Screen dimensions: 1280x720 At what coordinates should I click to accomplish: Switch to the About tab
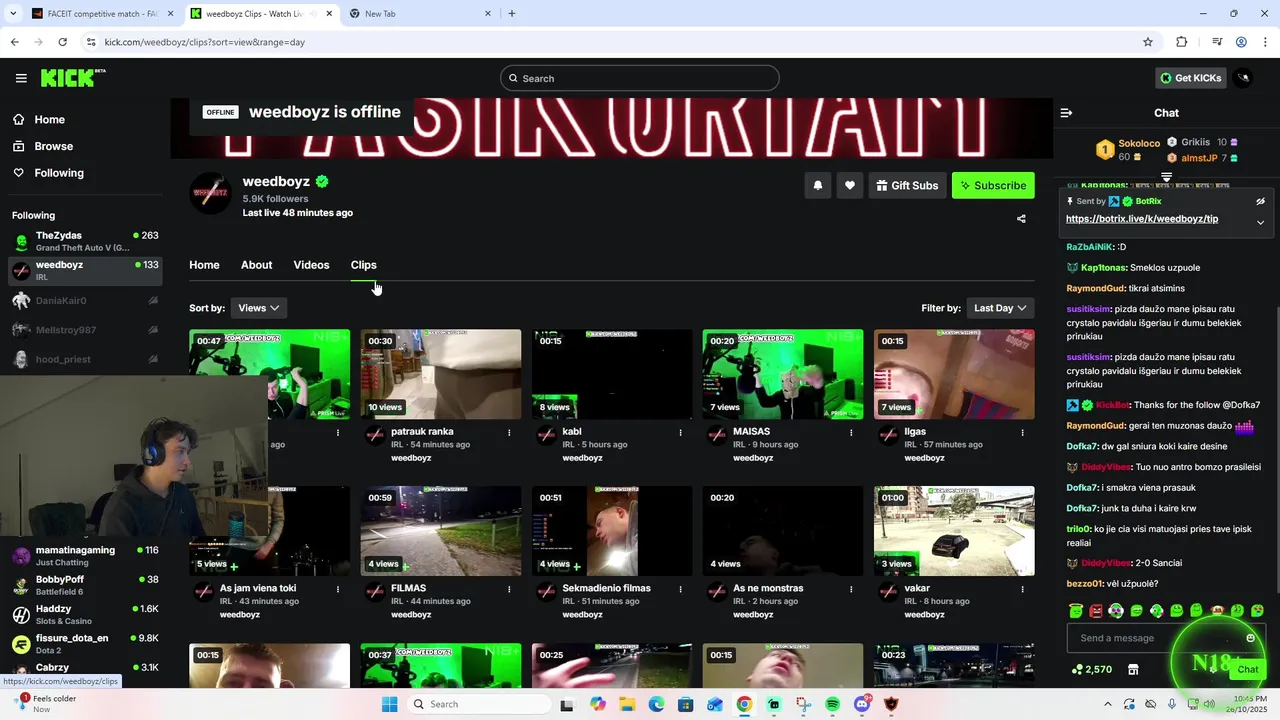256,265
